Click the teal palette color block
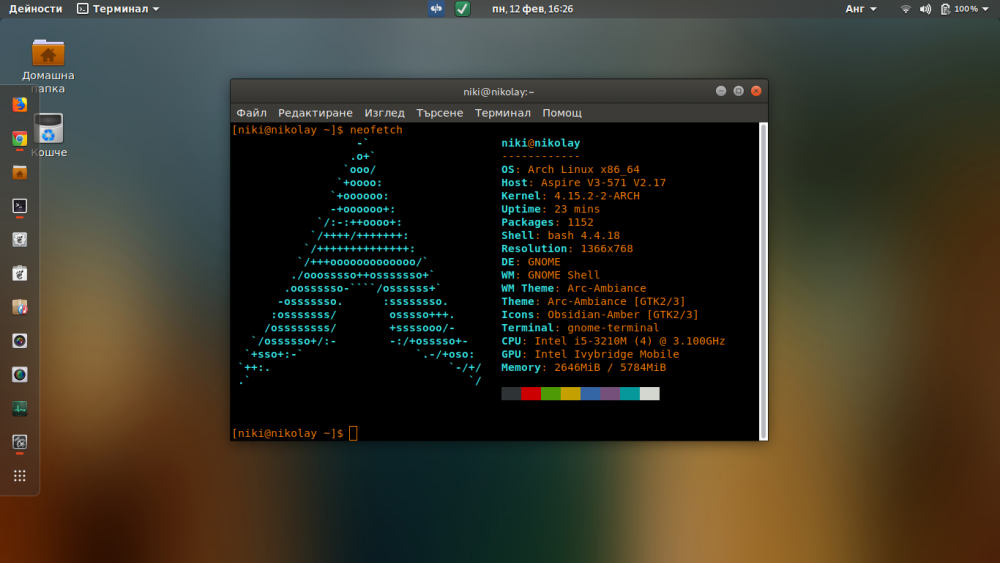The image size is (1000, 563). tap(629, 393)
